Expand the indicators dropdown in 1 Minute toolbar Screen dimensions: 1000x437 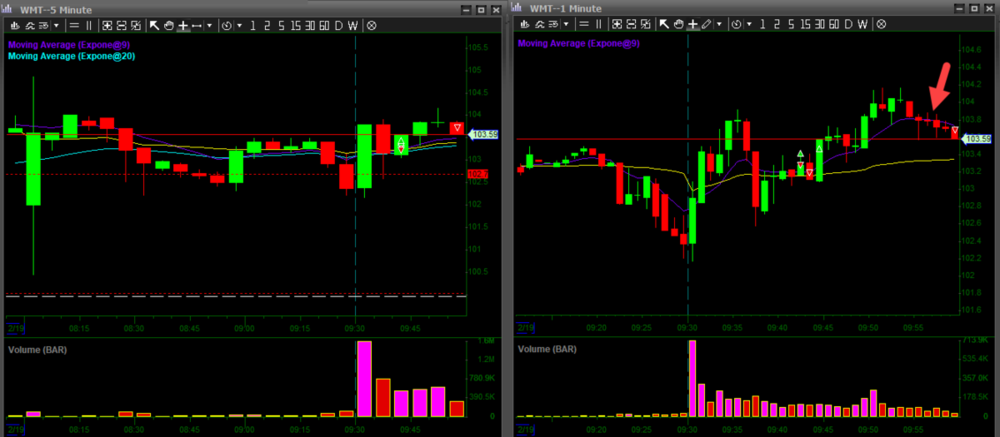click(565, 24)
